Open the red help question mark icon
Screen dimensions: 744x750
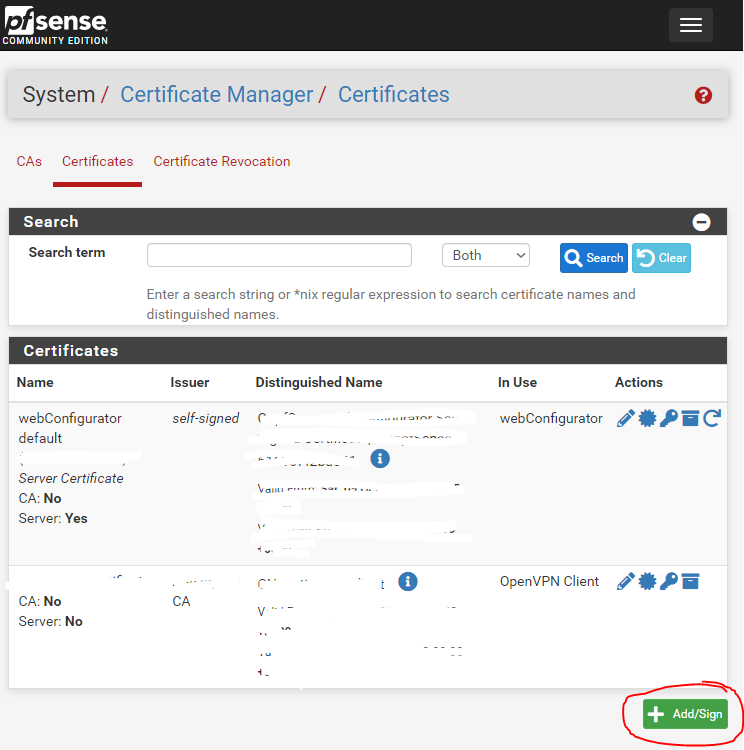pos(703,95)
